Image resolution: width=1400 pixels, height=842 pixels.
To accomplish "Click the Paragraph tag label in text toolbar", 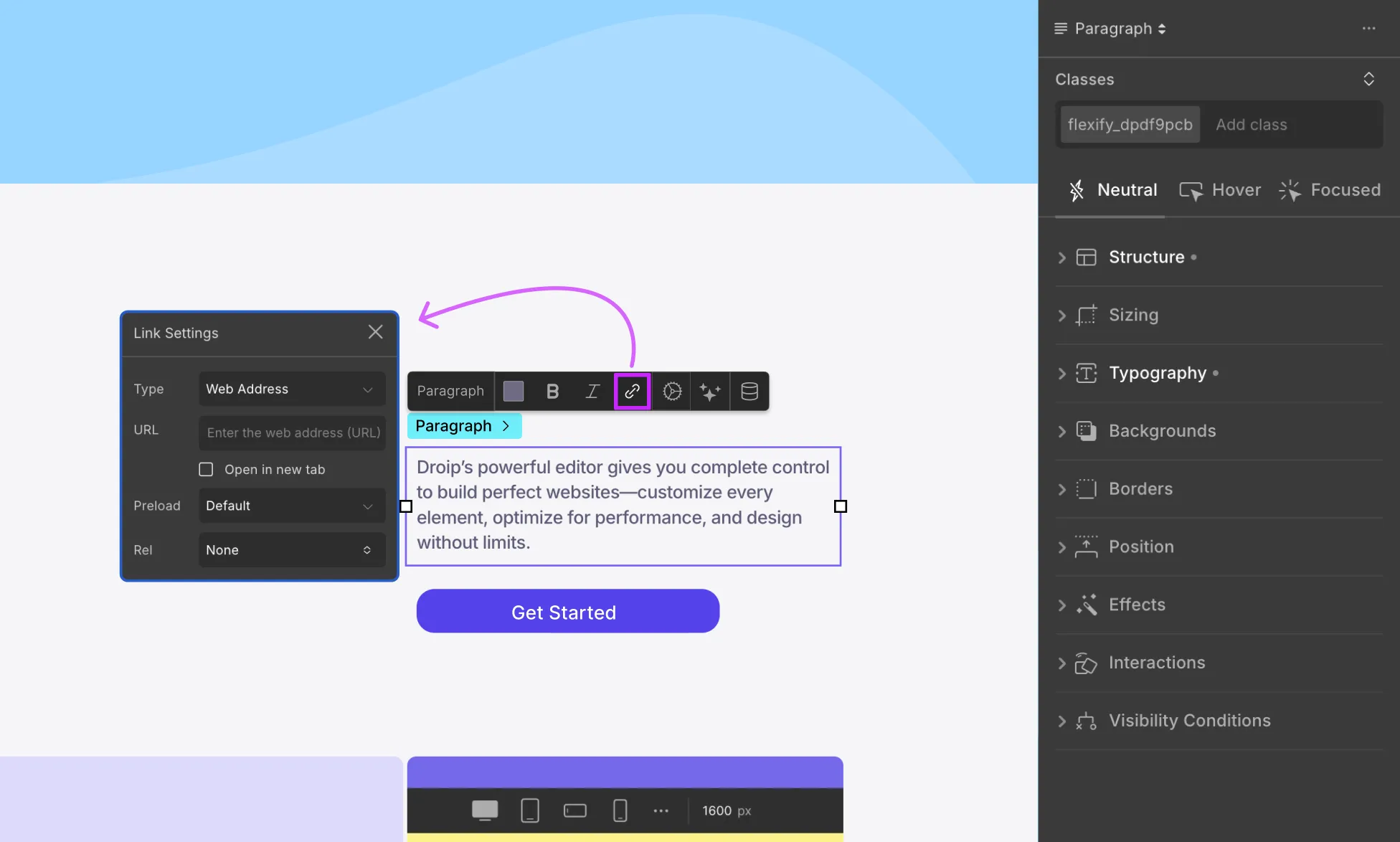I will [450, 391].
